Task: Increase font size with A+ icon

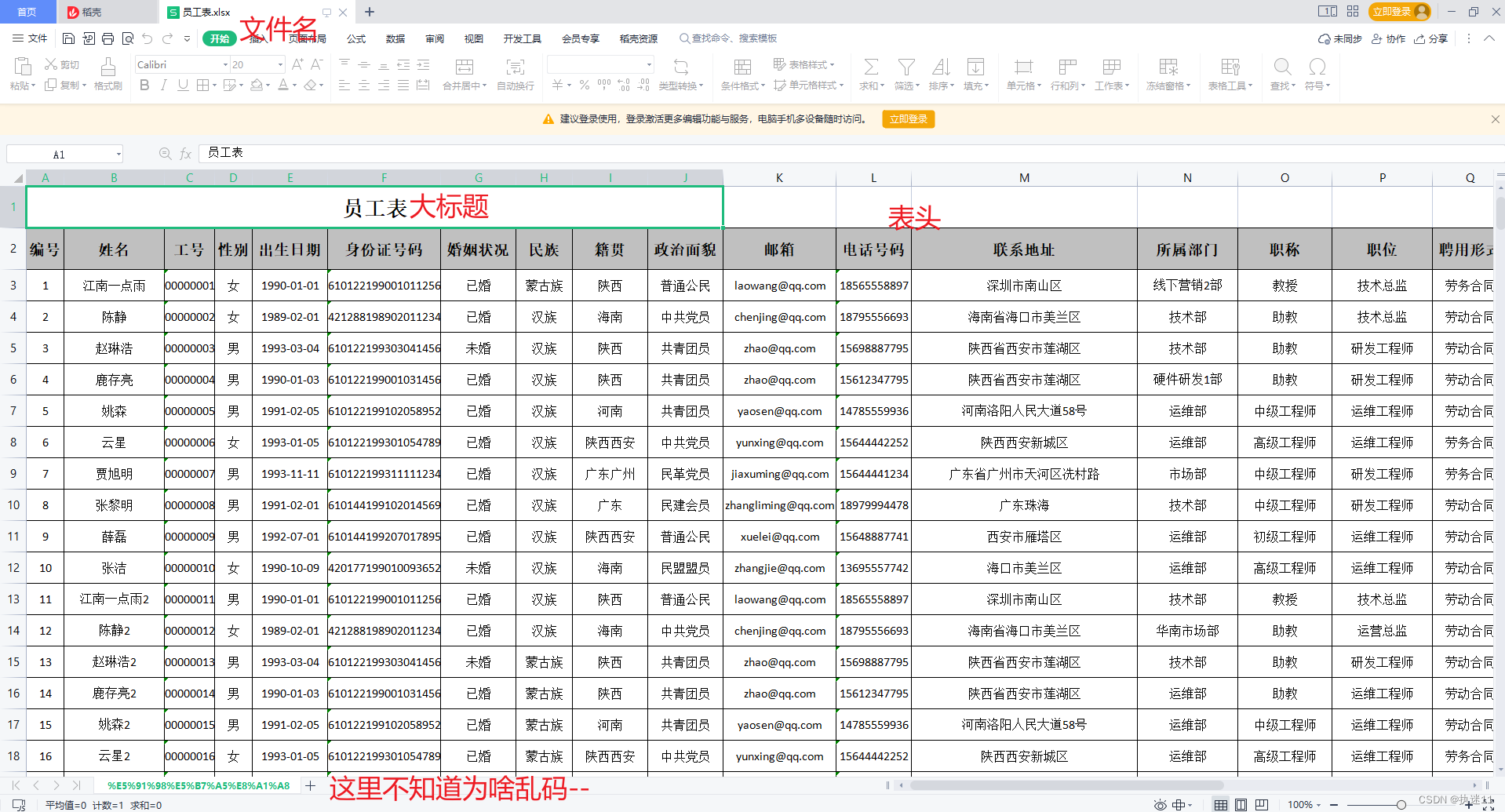Action: point(297,64)
